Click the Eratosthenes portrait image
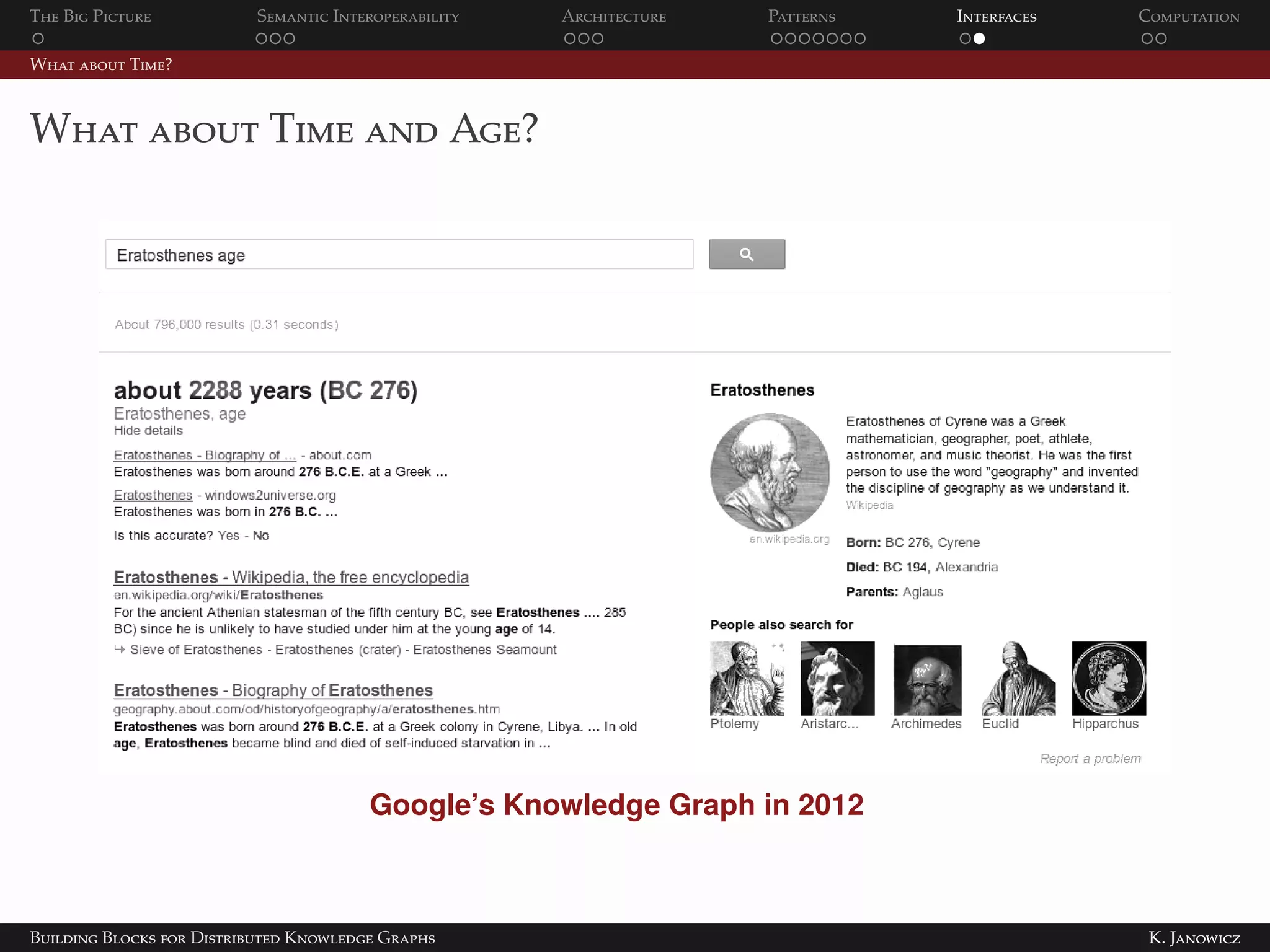1270x952 pixels. click(770, 473)
